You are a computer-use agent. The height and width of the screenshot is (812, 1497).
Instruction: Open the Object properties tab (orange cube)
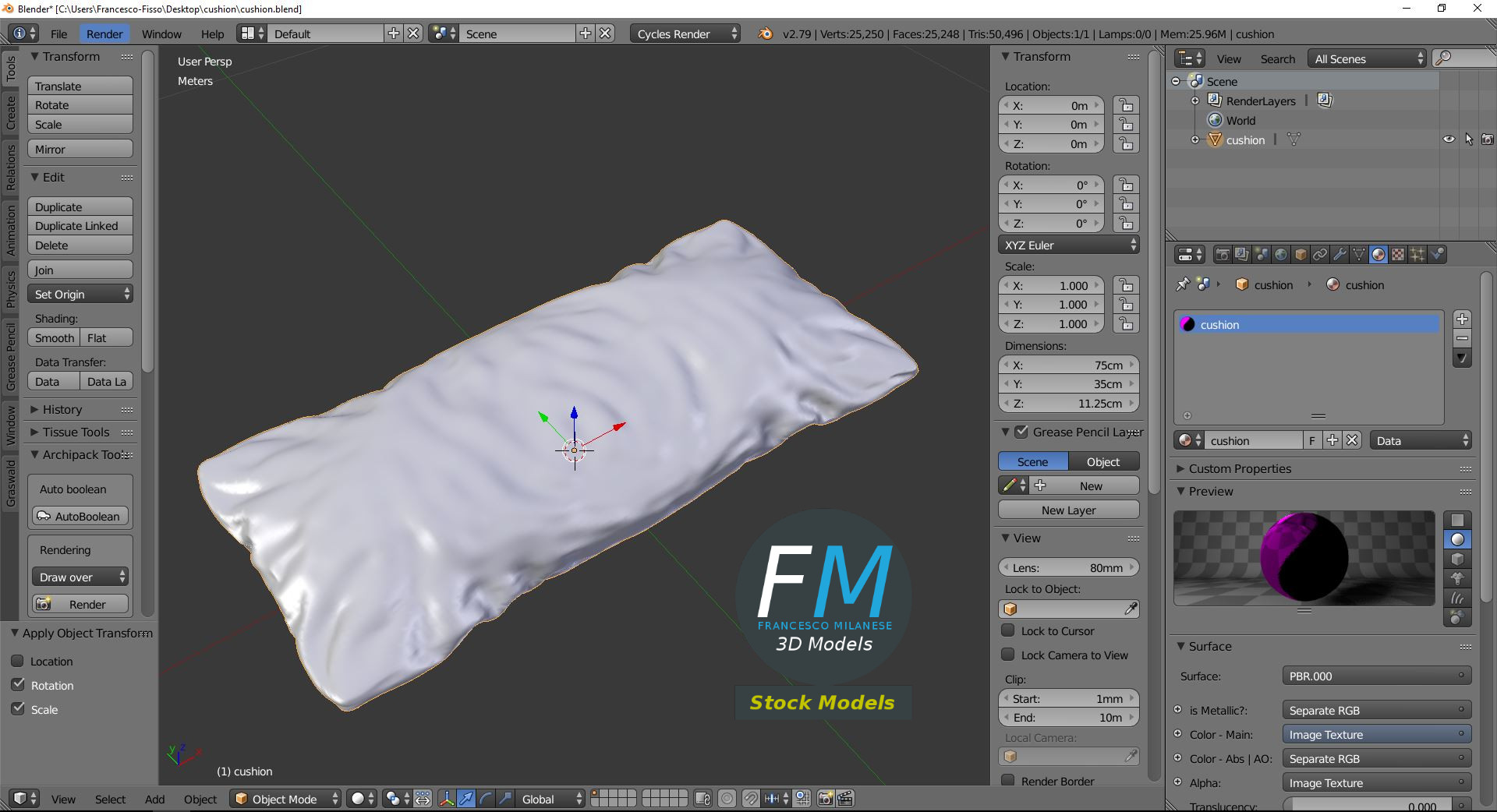coord(1301,255)
